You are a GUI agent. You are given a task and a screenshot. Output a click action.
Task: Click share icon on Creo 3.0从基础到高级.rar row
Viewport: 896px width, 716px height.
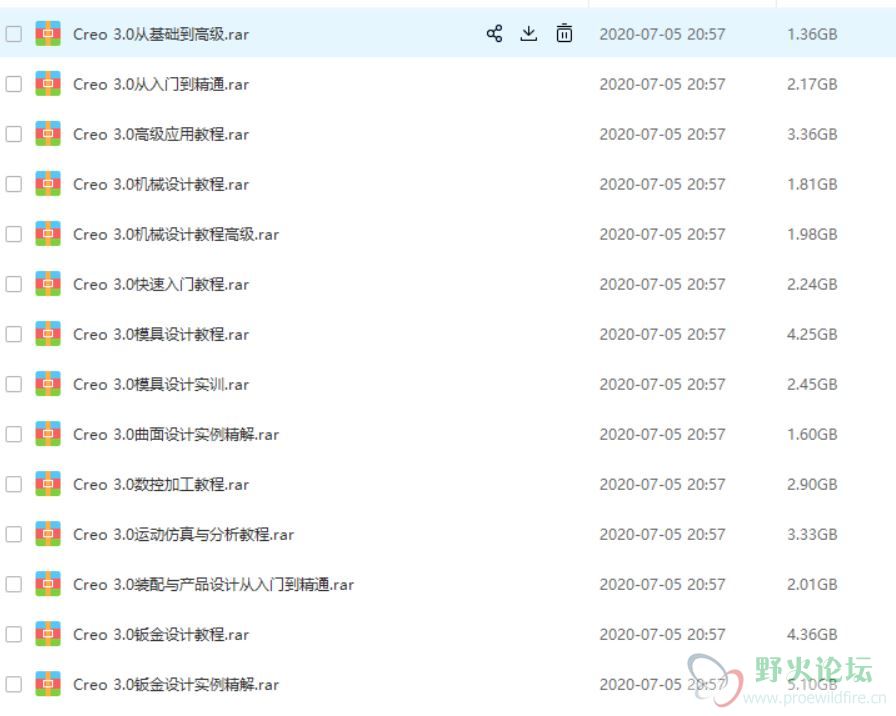(x=494, y=34)
